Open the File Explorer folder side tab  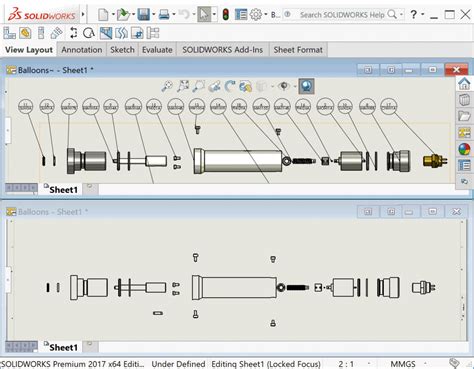(464, 116)
